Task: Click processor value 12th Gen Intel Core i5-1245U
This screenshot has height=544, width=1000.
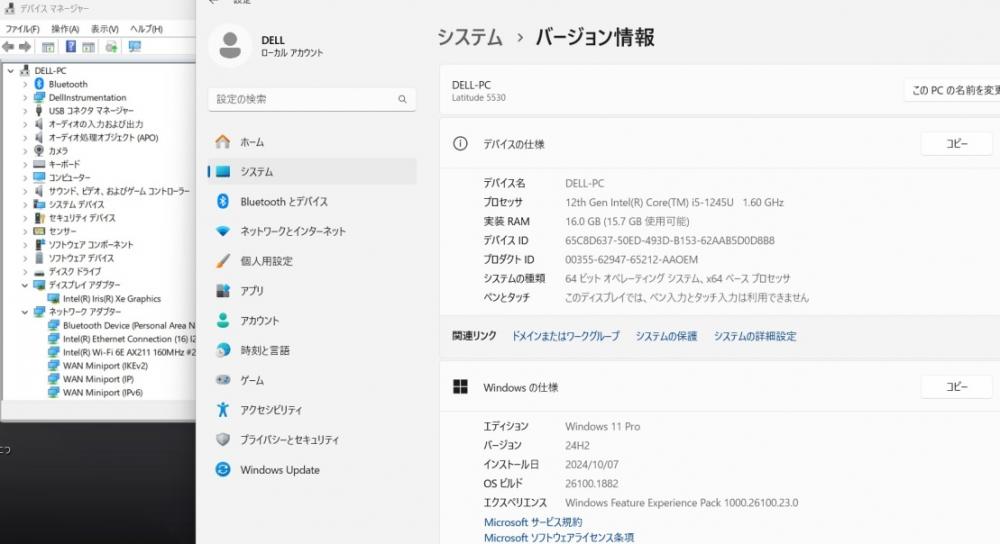Action: pos(674,202)
